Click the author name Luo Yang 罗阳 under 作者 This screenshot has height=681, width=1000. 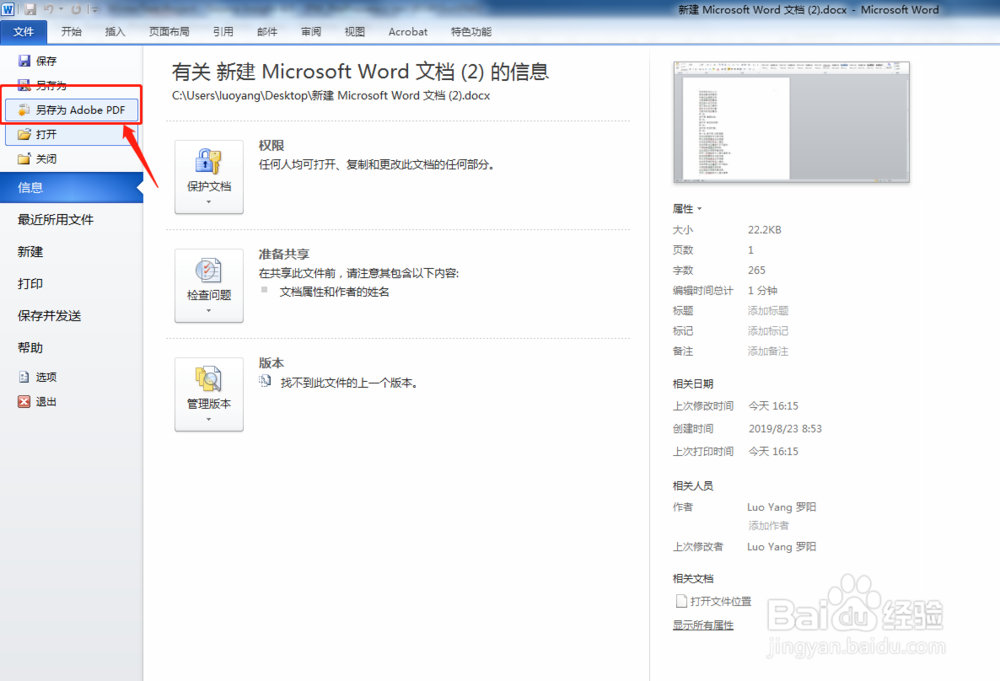tap(781, 507)
